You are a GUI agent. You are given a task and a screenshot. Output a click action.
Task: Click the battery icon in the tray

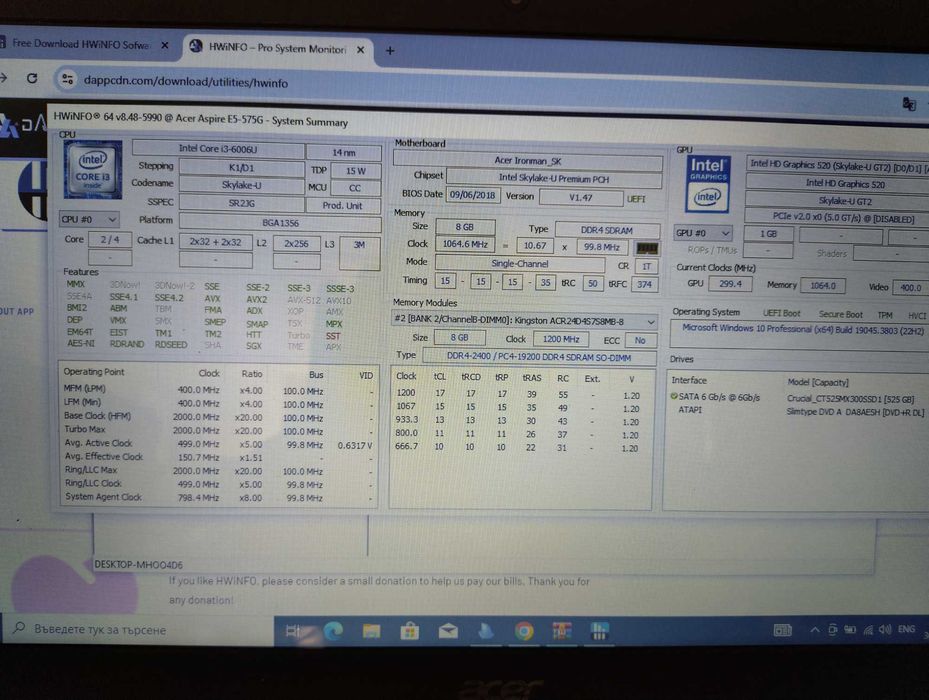click(x=850, y=630)
